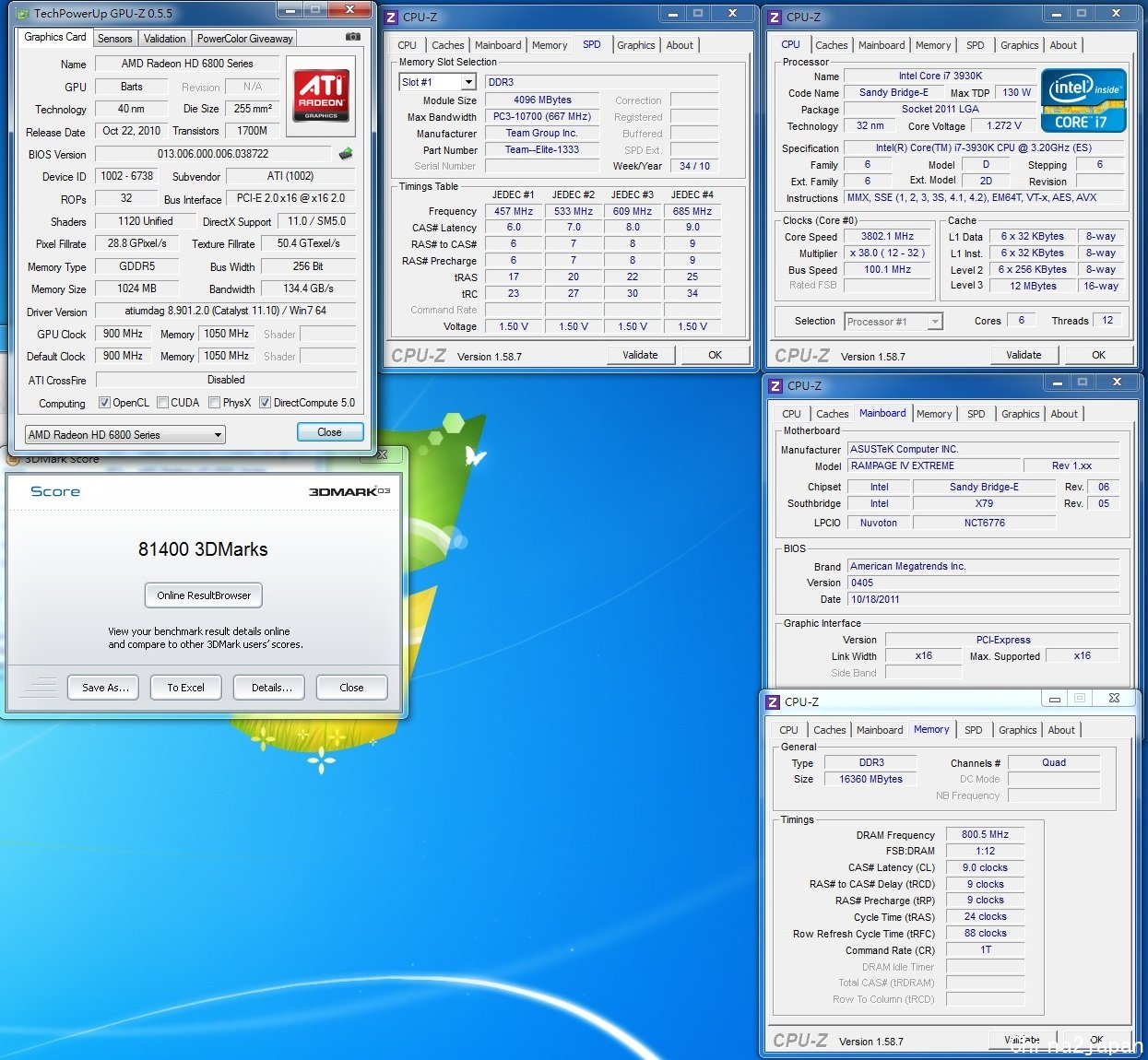Export the 3DMark score with To Excel
This screenshot has height=1060, width=1148.
185,688
